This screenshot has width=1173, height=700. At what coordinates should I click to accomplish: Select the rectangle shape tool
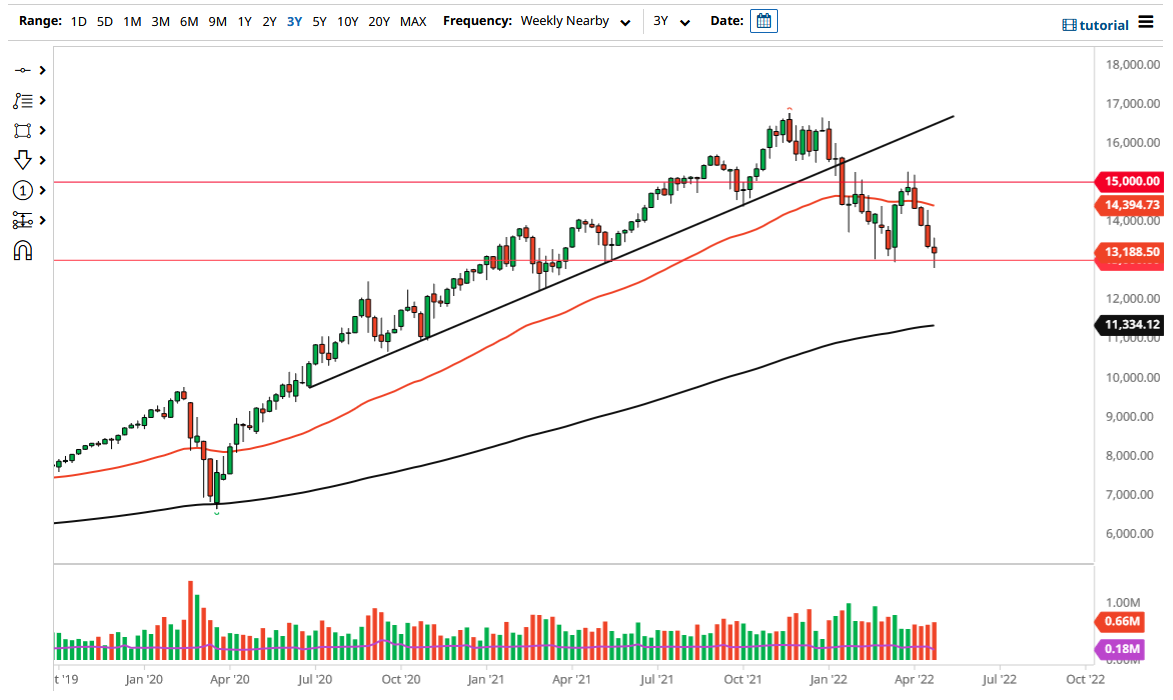click(23, 131)
